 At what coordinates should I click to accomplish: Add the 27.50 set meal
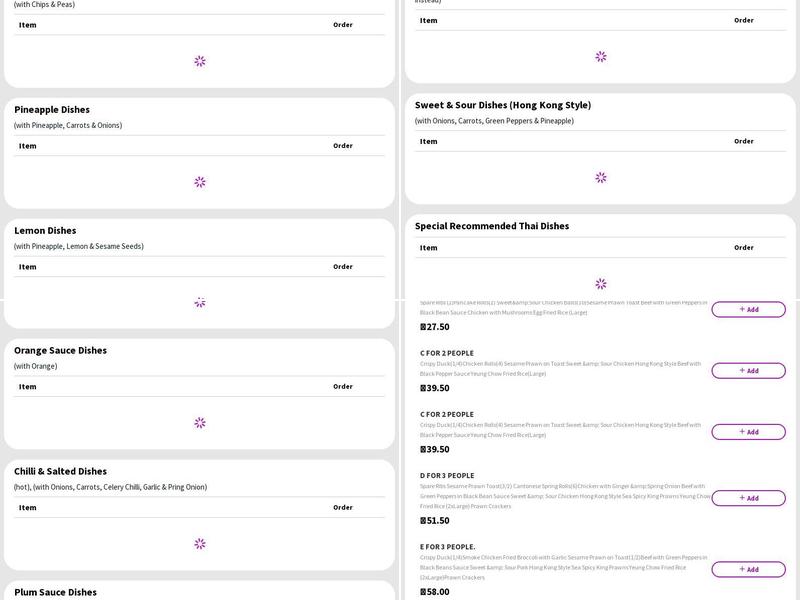click(x=748, y=309)
